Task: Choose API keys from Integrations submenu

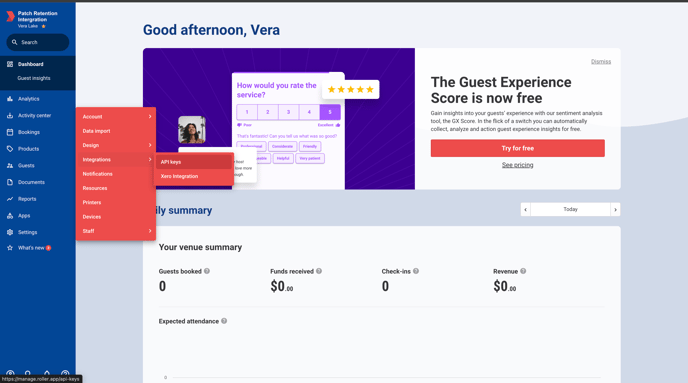Action: [x=194, y=162]
